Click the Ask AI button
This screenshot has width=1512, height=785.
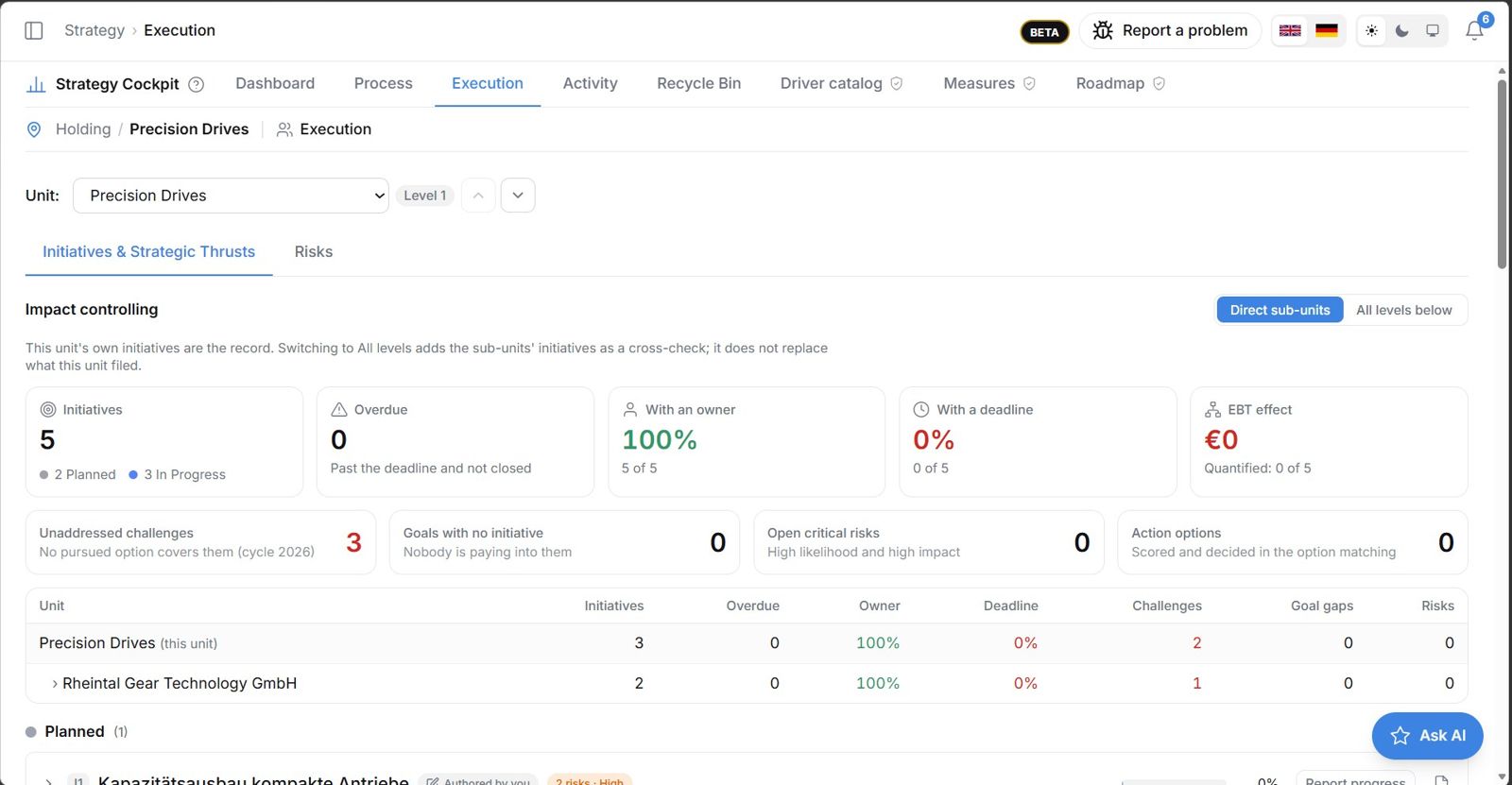(x=1427, y=736)
